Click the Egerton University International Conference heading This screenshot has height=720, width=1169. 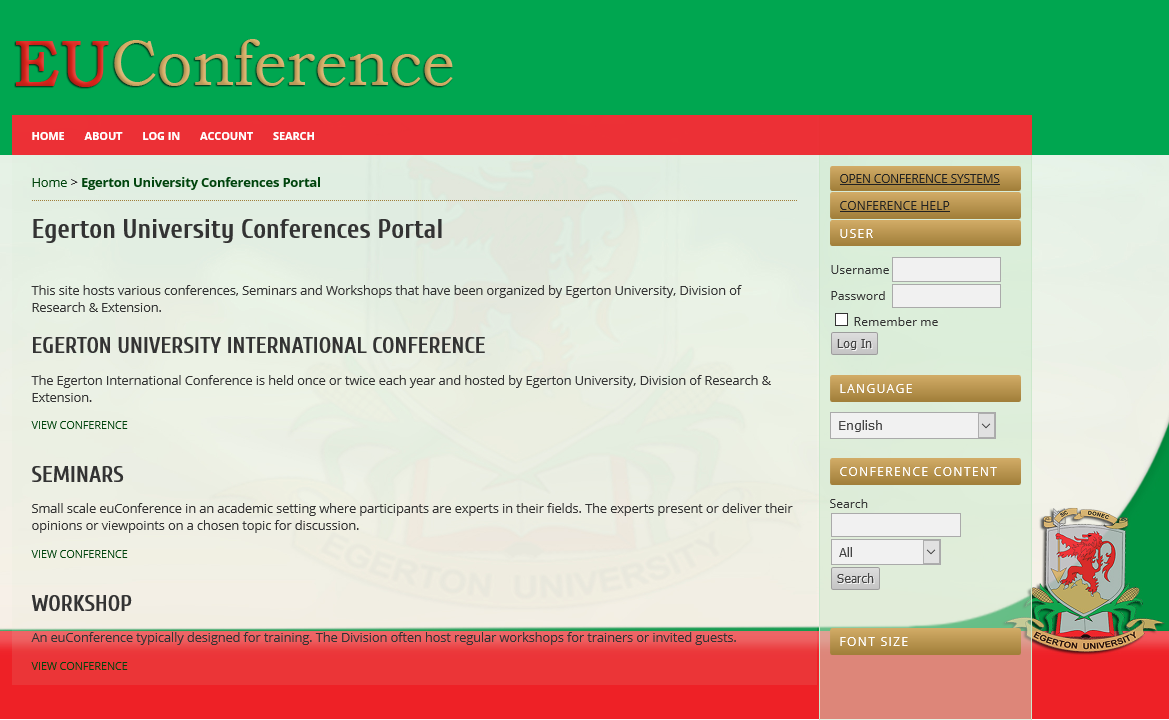(x=258, y=346)
